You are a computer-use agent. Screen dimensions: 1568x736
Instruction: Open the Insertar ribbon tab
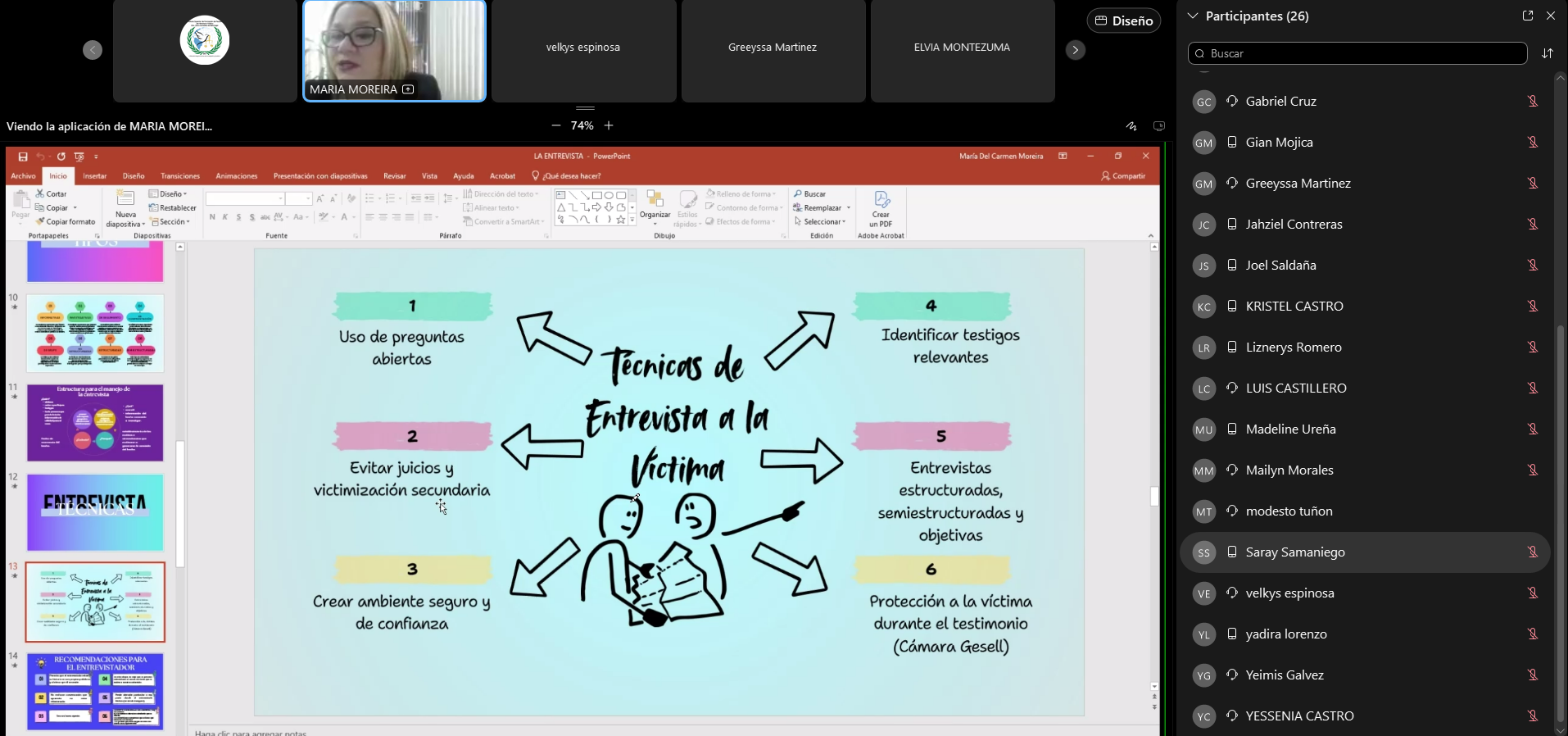(94, 176)
